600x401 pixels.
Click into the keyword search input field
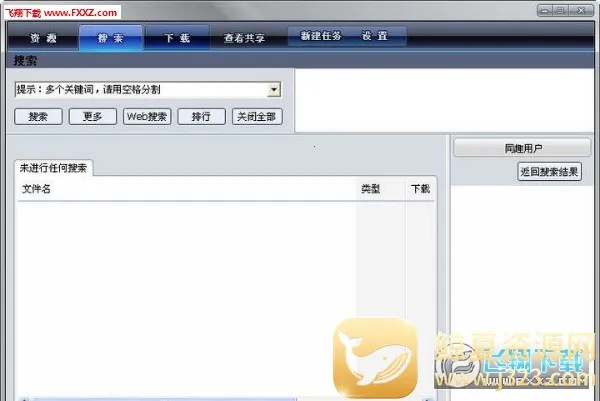point(140,90)
